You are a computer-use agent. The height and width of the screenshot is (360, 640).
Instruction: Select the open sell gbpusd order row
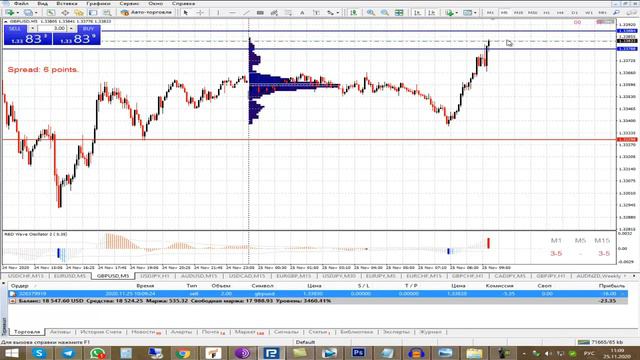click(x=318, y=293)
